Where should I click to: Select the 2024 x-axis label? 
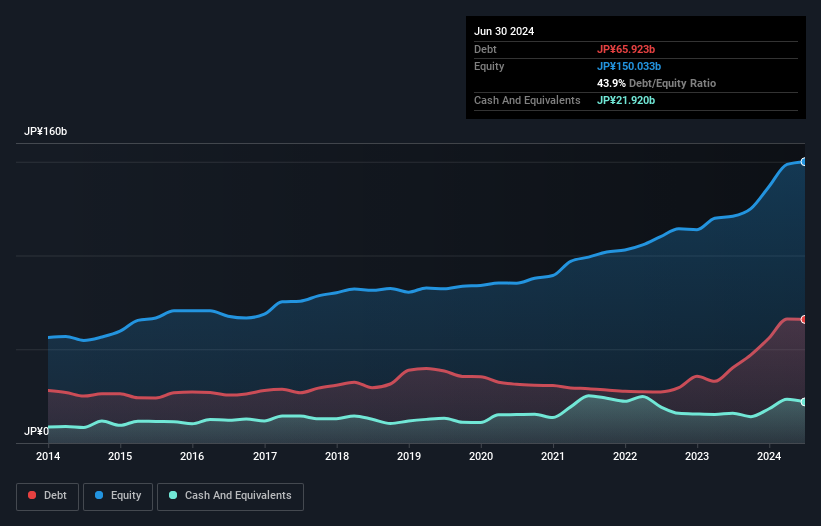[x=769, y=457]
